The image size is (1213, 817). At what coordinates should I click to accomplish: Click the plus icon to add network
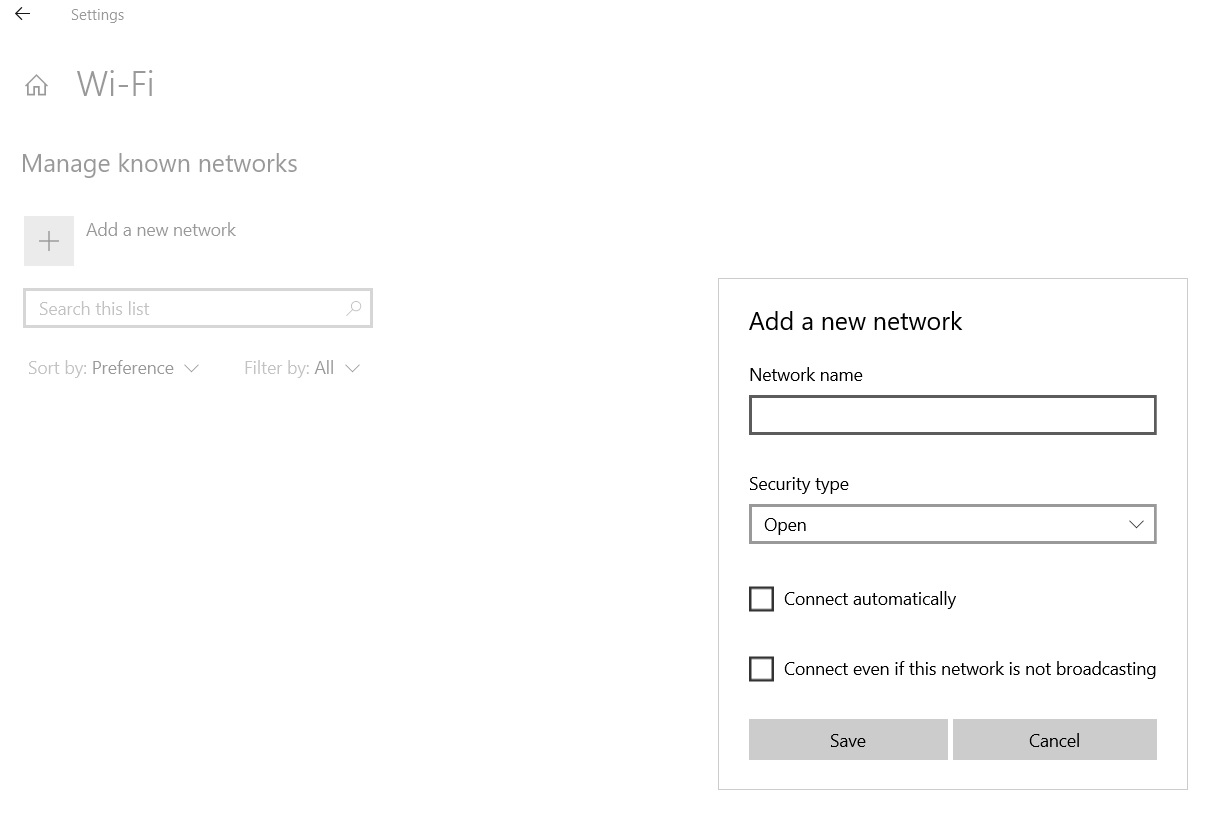click(x=49, y=241)
